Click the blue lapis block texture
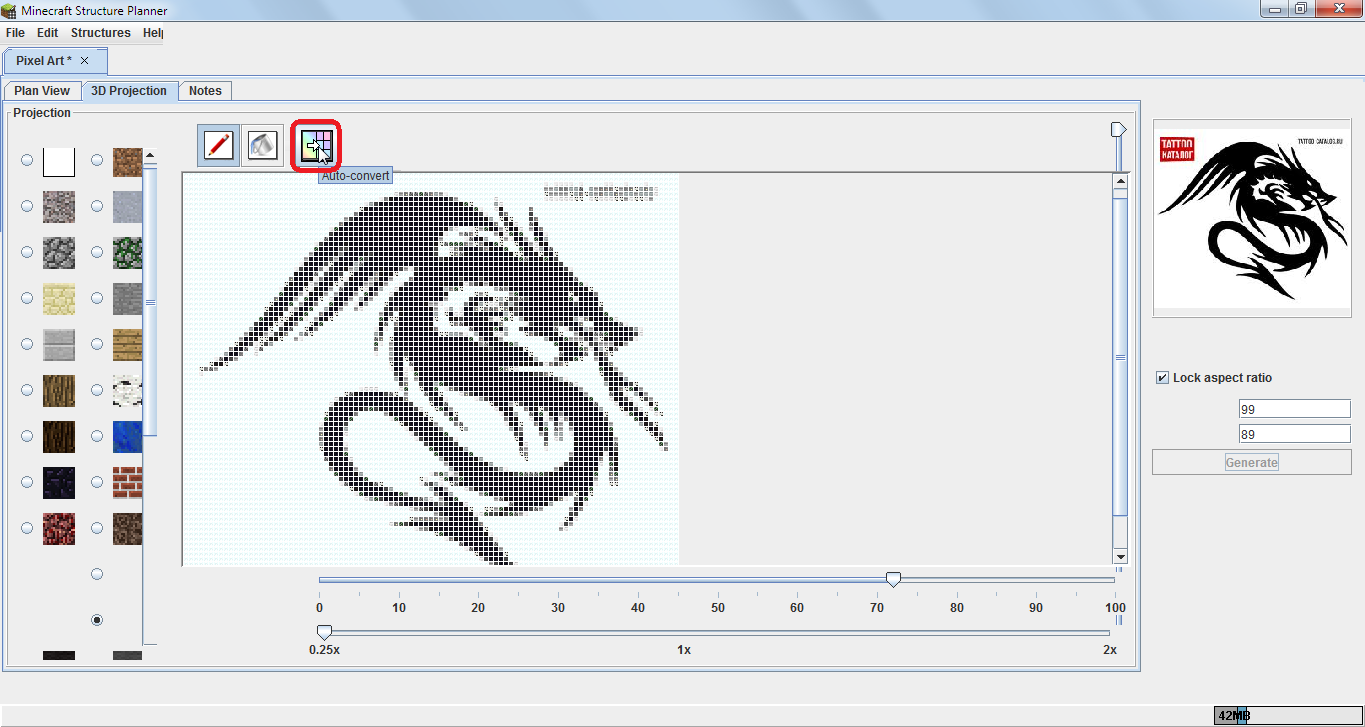This screenshot has width=1365, height=727. (127, 436)
